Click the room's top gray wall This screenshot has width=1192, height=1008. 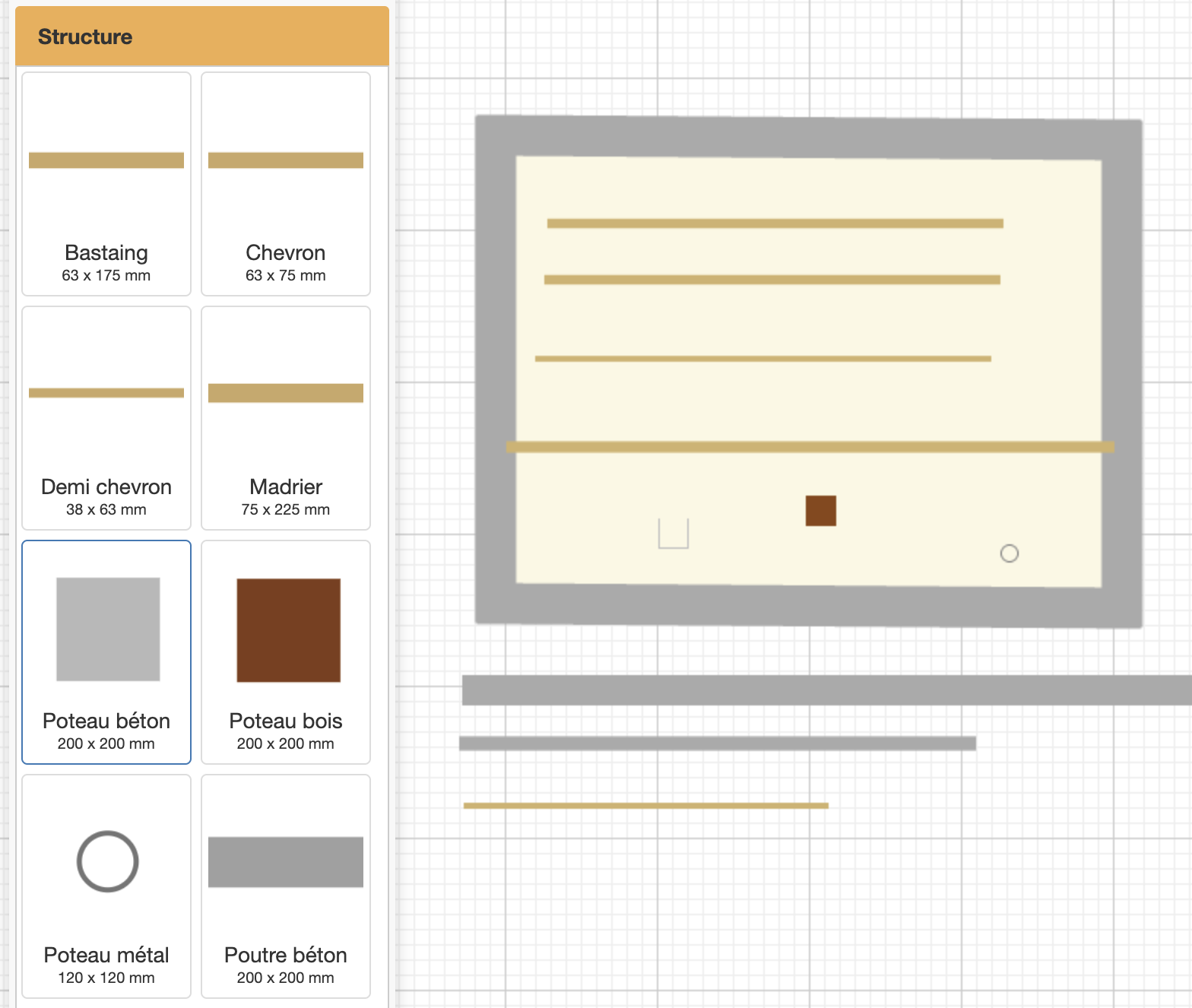(809, 137)
